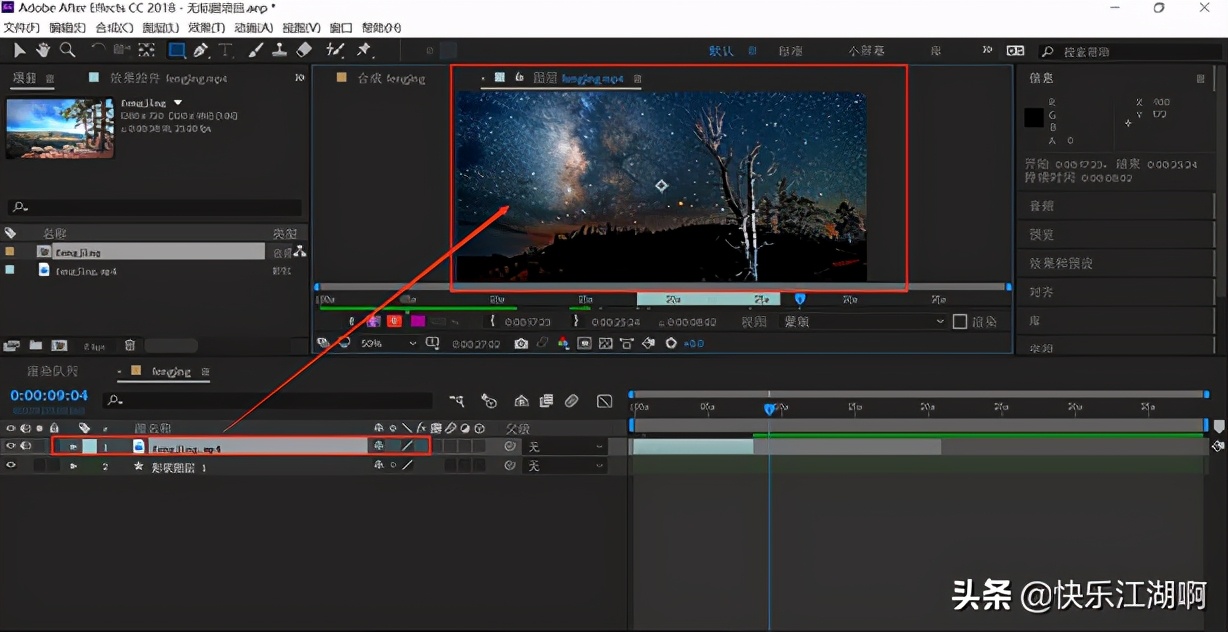Activate the Zoom tool

(x=66, y=50)
